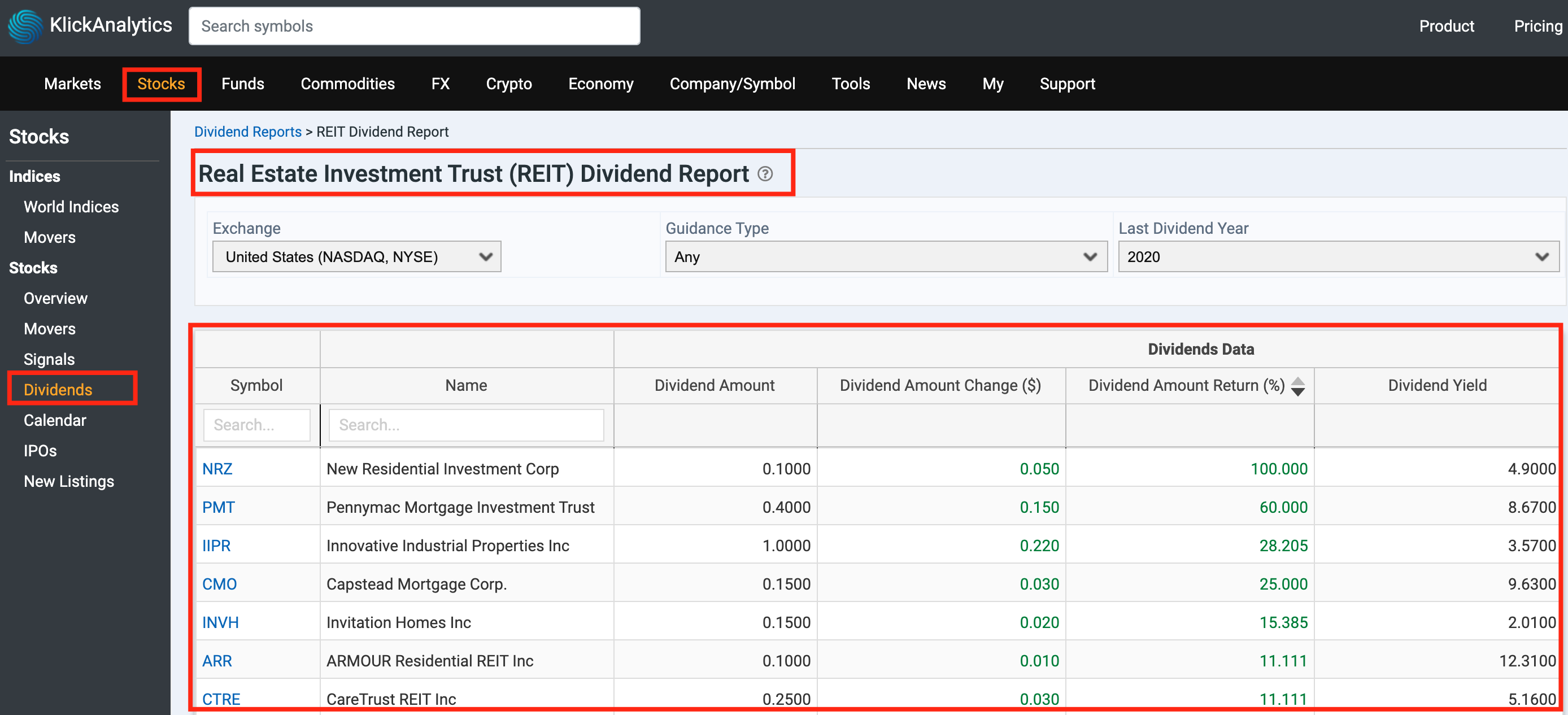
Task: Click the Symbol column search box
Action: point(257,425)
